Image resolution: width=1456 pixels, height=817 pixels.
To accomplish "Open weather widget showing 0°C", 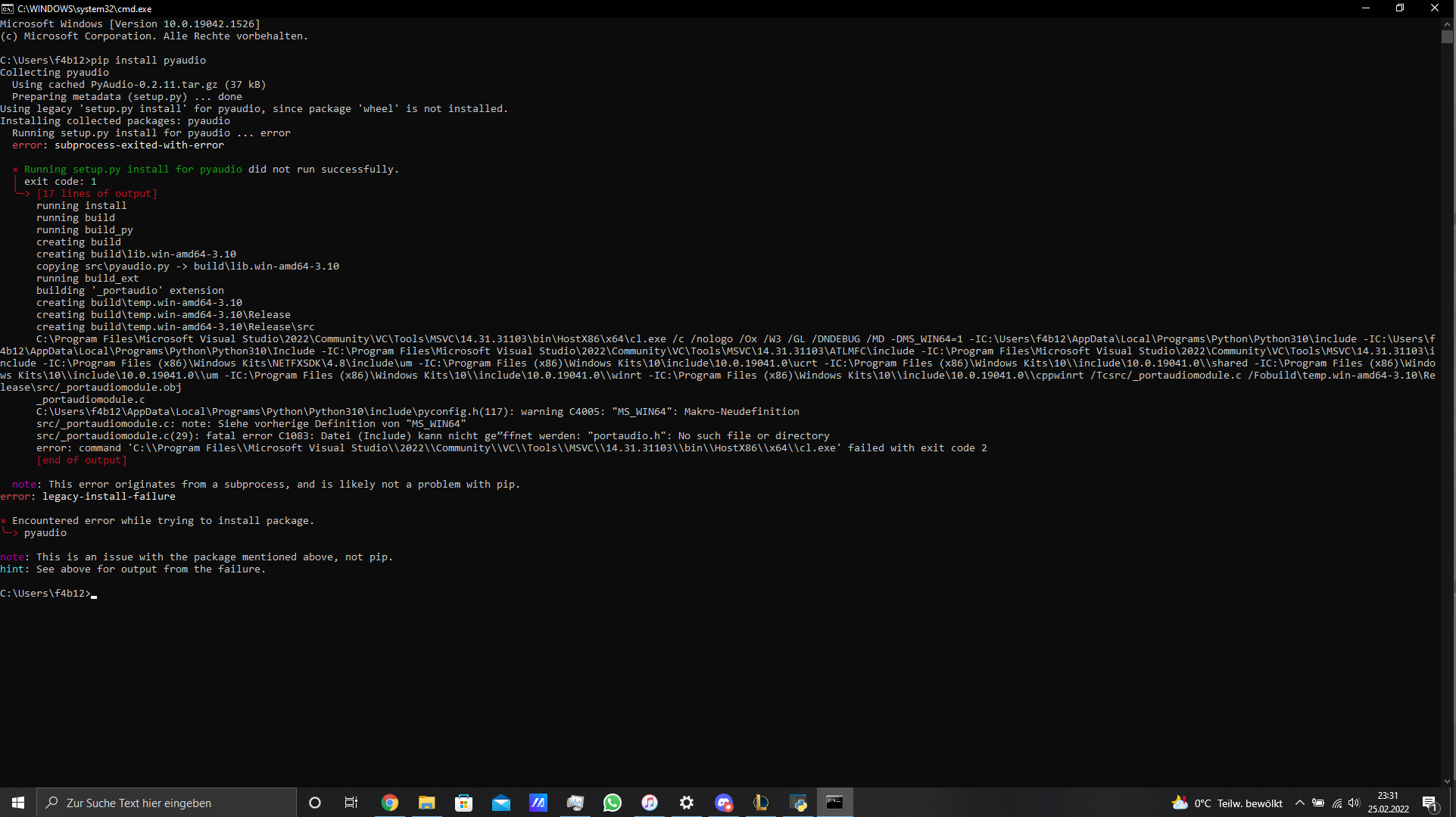I will pos(1227,803).
